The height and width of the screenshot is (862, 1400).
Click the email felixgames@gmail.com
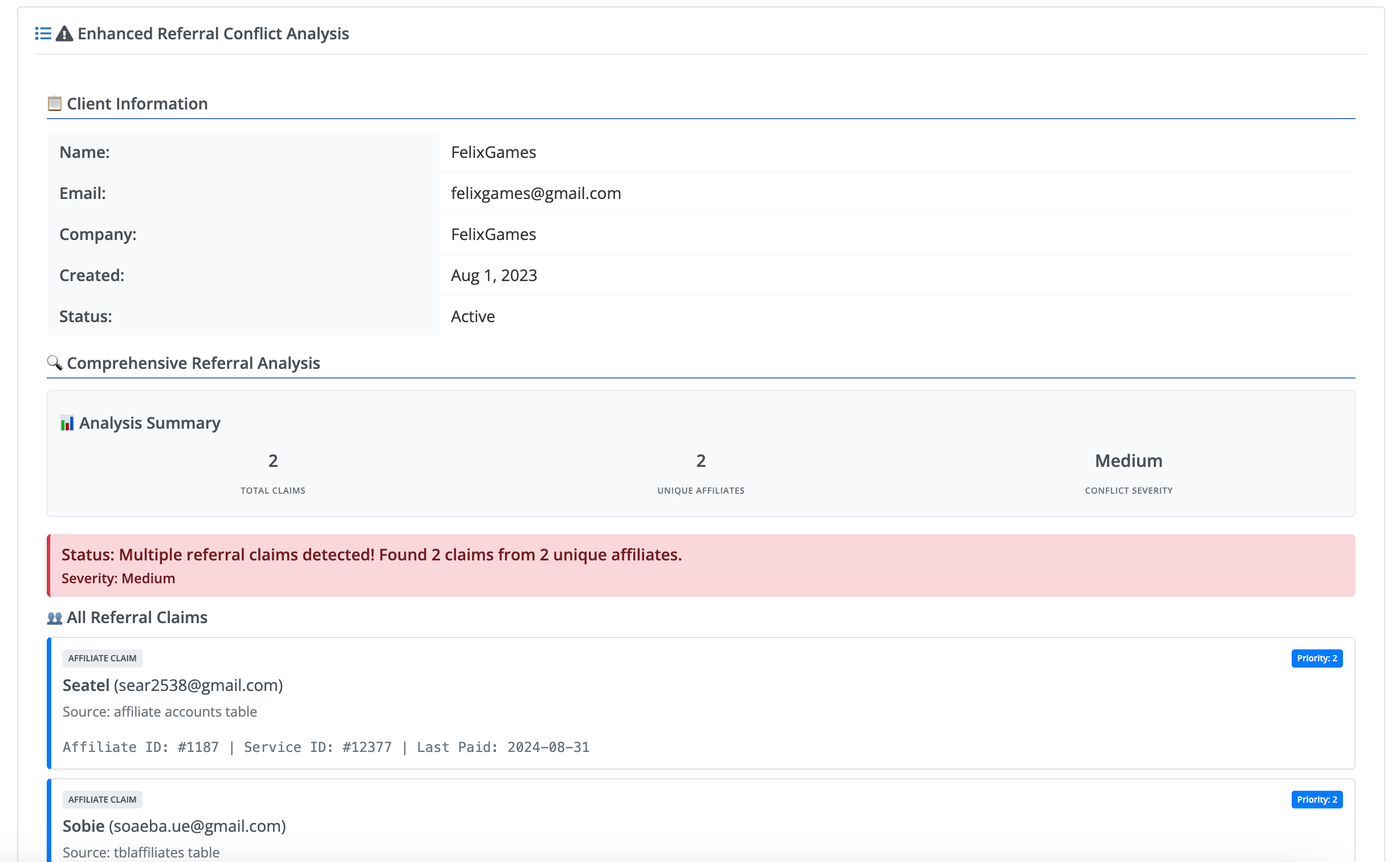click(536, 193)
